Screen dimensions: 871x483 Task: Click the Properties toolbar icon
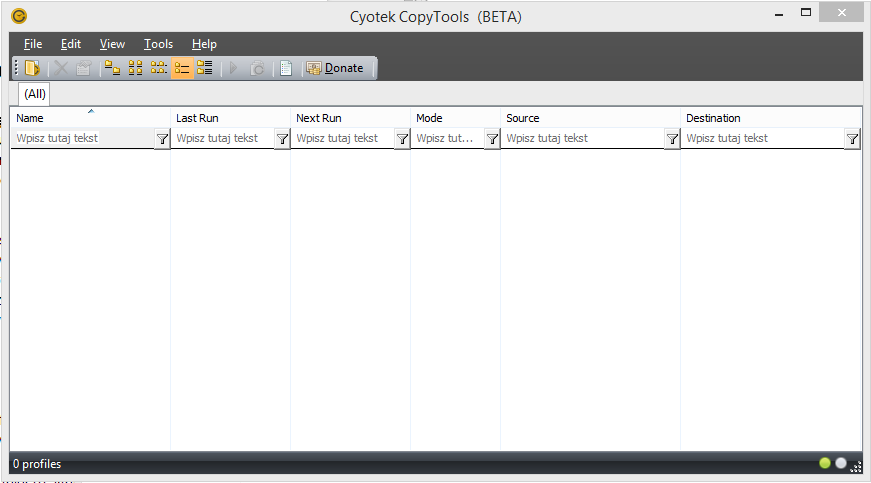(84, 68)
